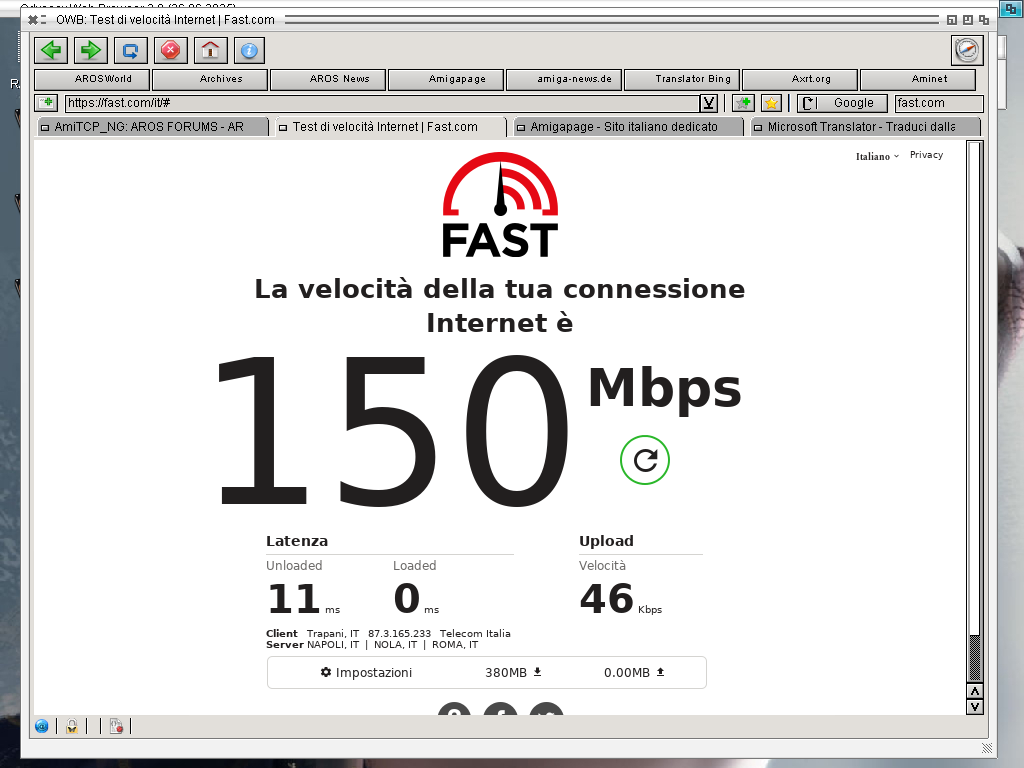Click the 150 download speed value
1024x768 pixels.
point(394,431)
